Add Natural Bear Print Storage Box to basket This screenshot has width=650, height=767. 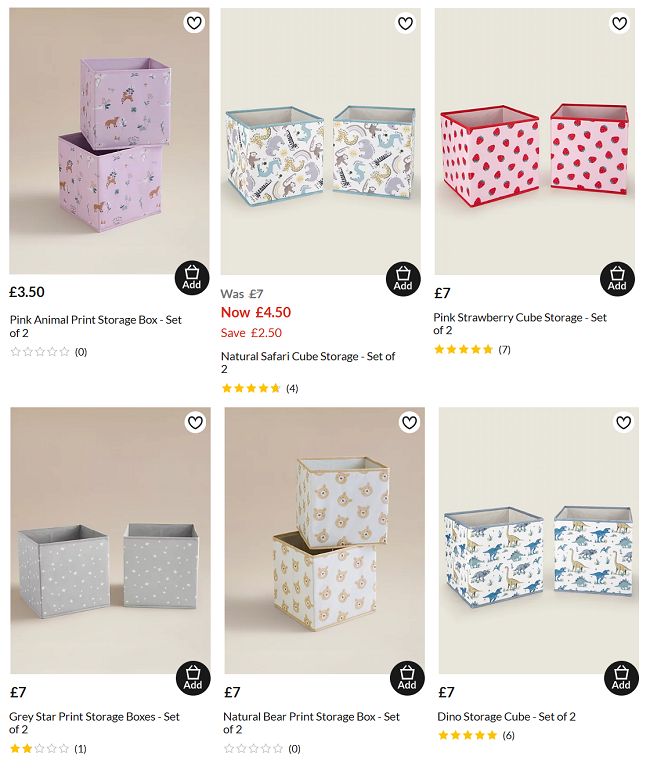[x=407, y=678]
